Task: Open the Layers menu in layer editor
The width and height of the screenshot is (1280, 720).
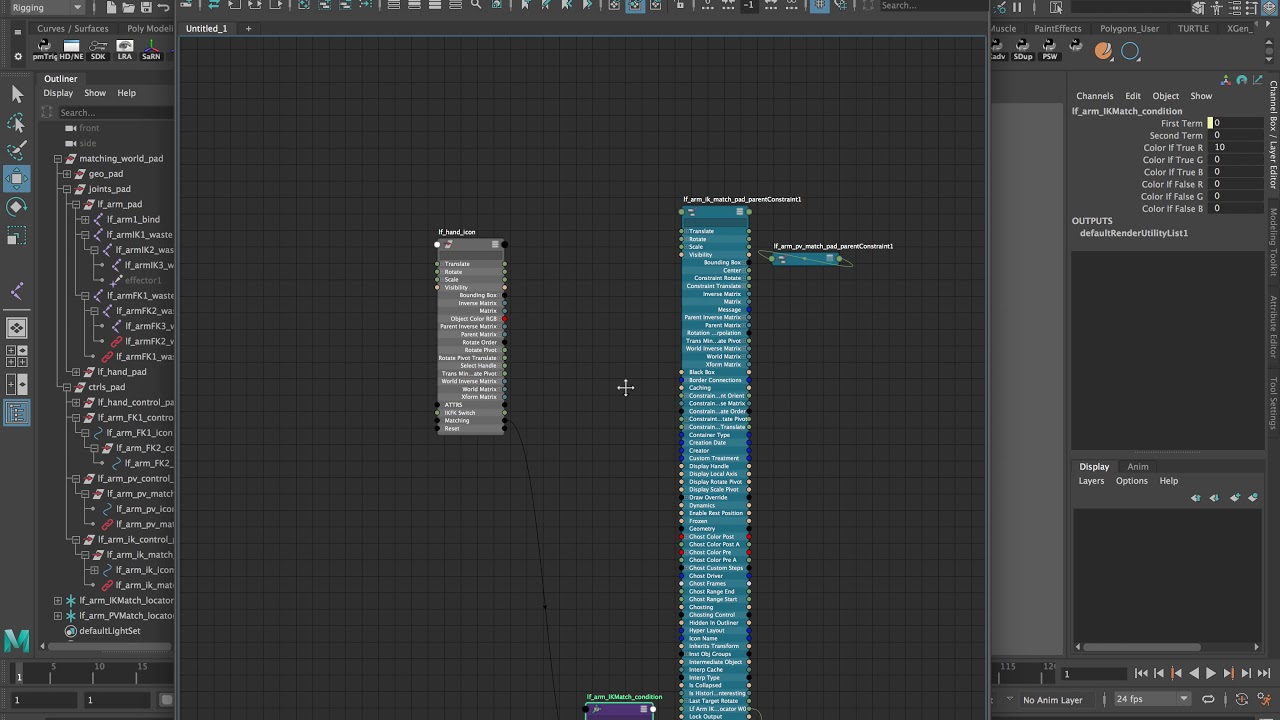Action: [1091, 481]
